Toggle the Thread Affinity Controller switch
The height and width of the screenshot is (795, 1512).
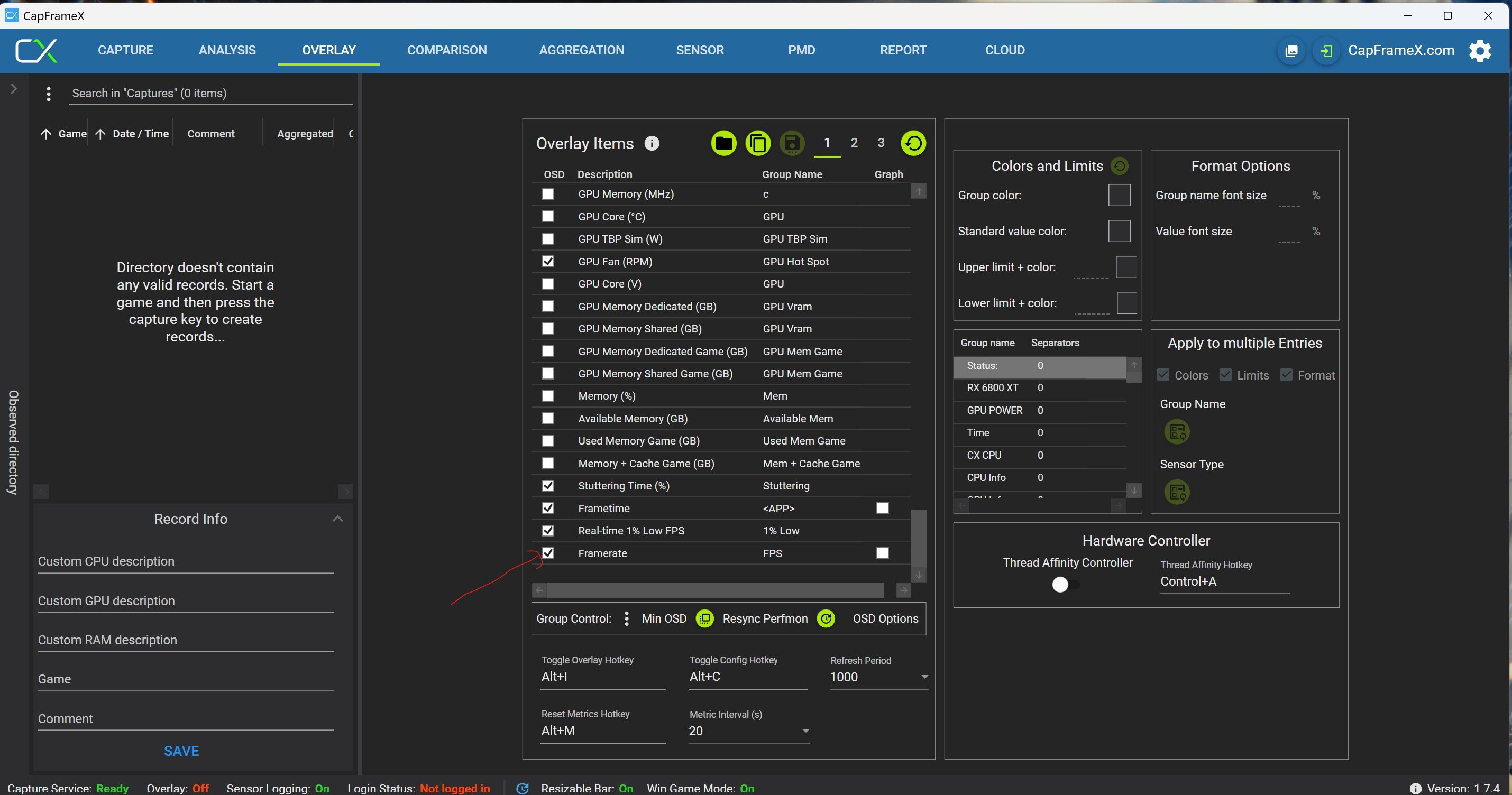point(1065,585)
